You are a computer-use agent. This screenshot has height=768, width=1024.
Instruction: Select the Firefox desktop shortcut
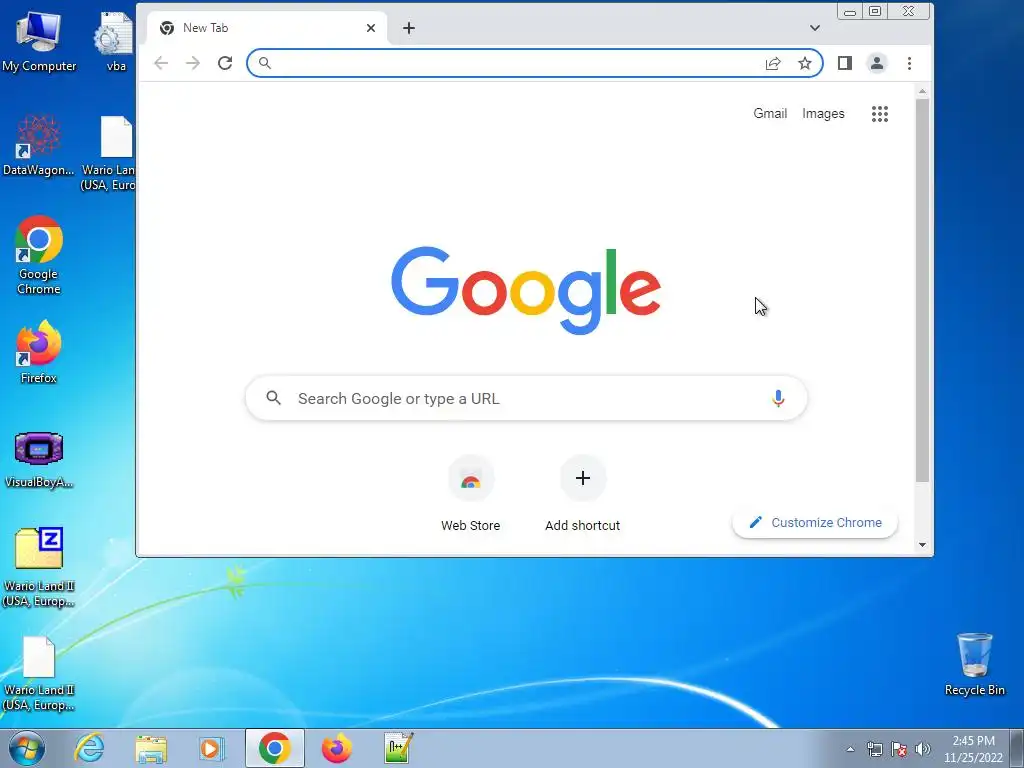pyautogui.click(x=39, y=352)
